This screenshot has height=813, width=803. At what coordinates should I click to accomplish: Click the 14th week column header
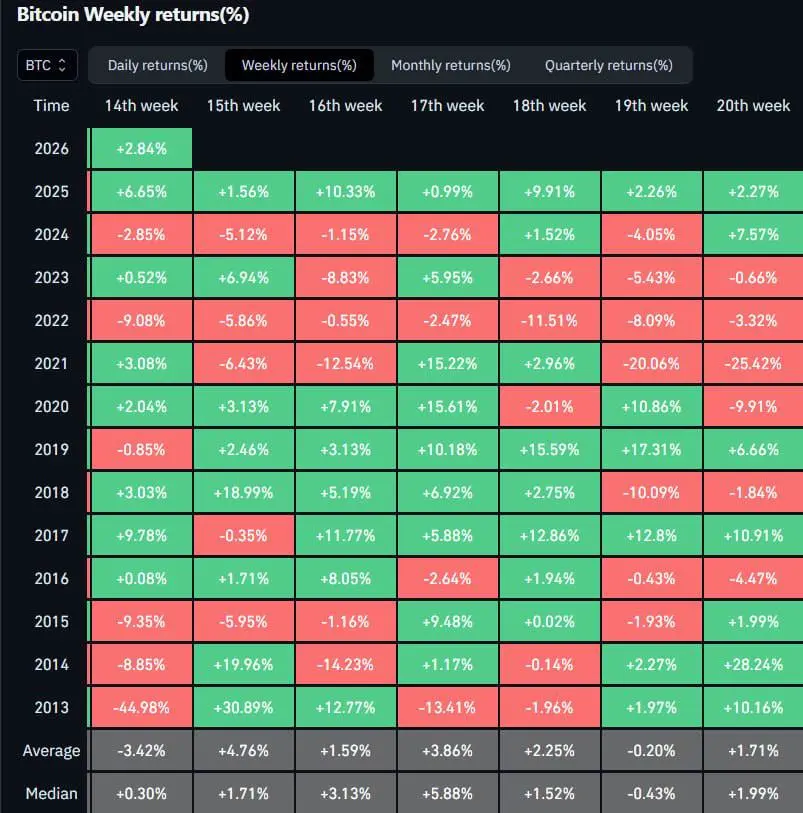142,106
